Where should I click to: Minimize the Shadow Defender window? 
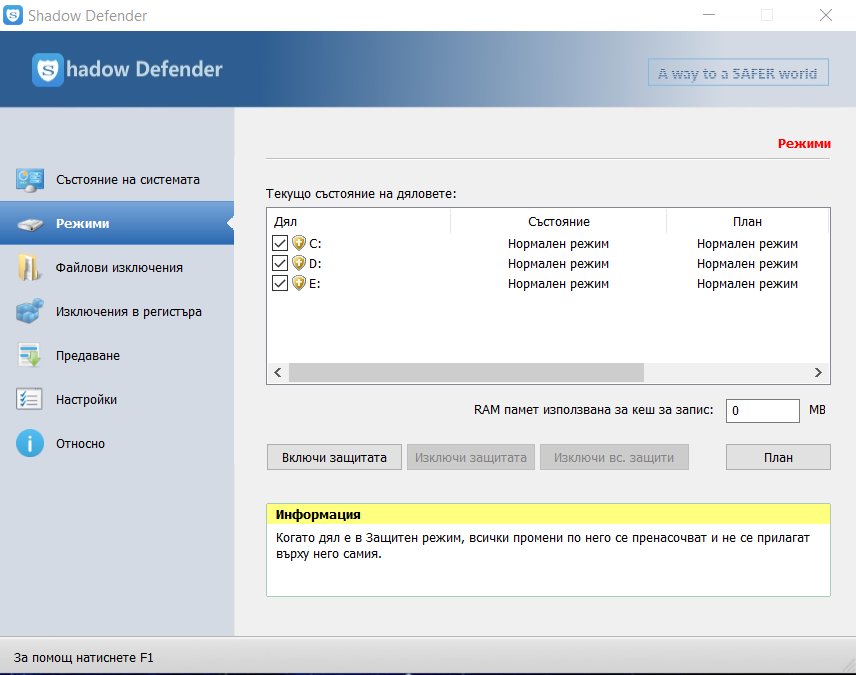tap(709, 15)
